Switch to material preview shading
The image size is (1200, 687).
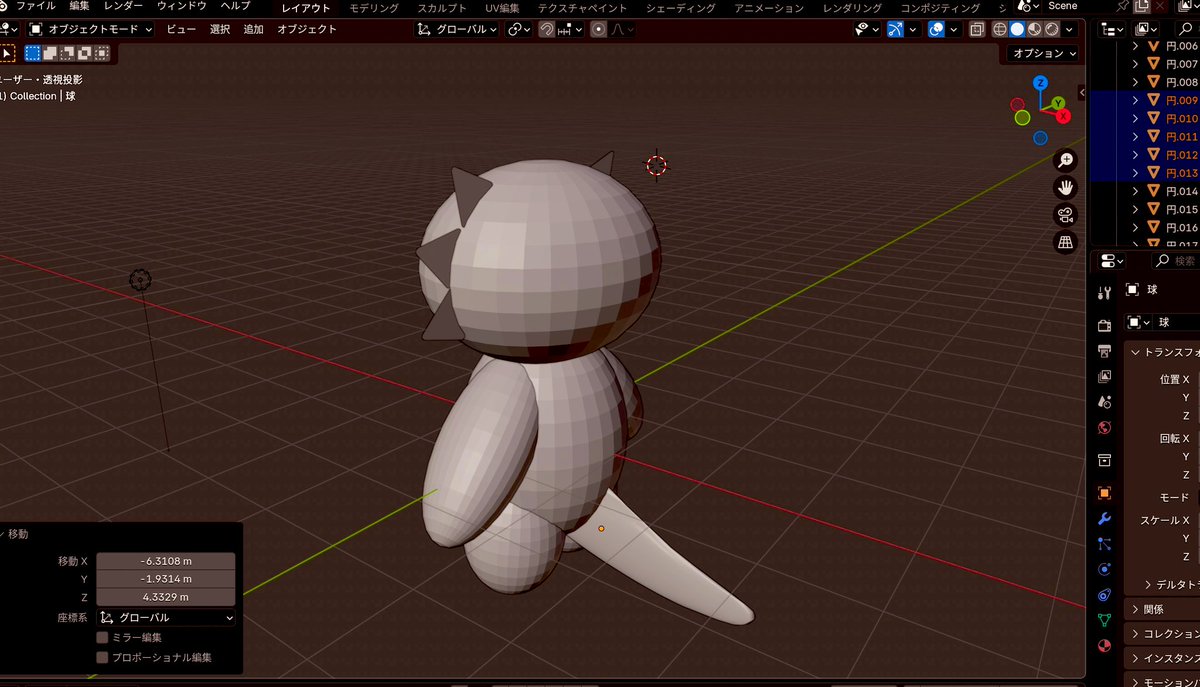tap(1034, 29)
